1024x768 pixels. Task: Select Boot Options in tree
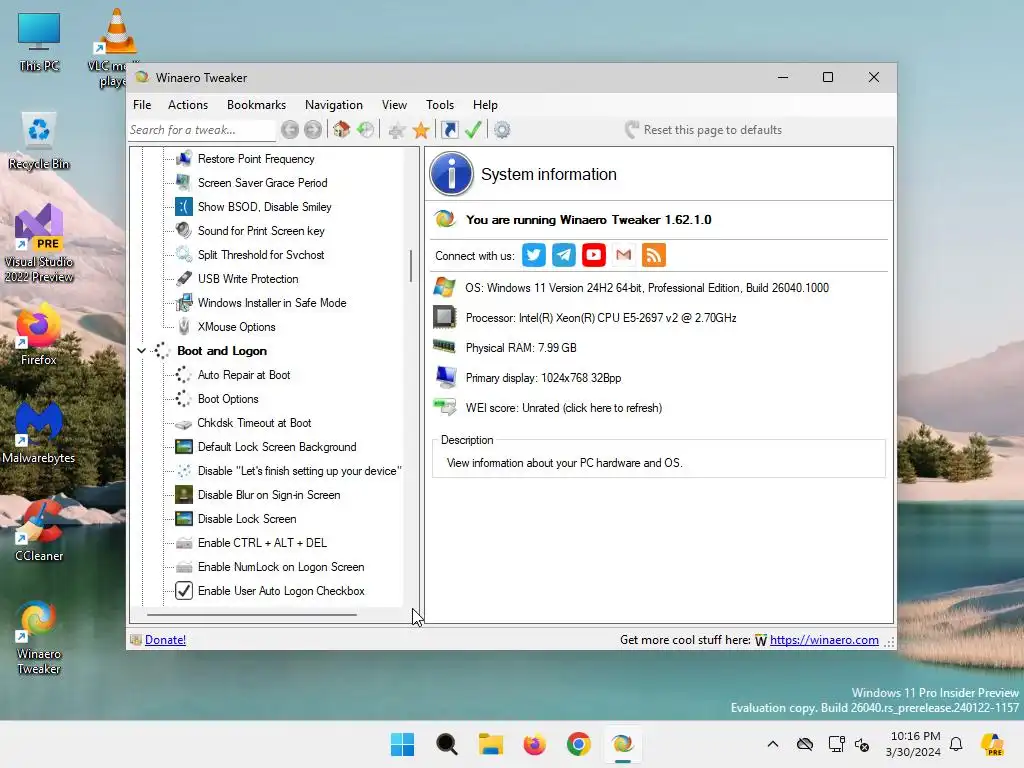[228, 400]
